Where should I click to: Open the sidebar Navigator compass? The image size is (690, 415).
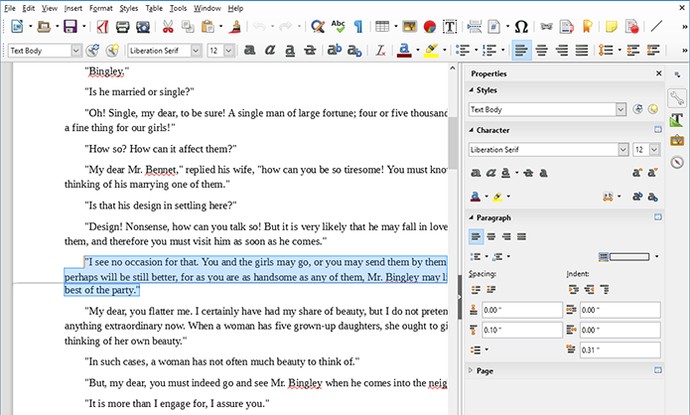[677, 162]
